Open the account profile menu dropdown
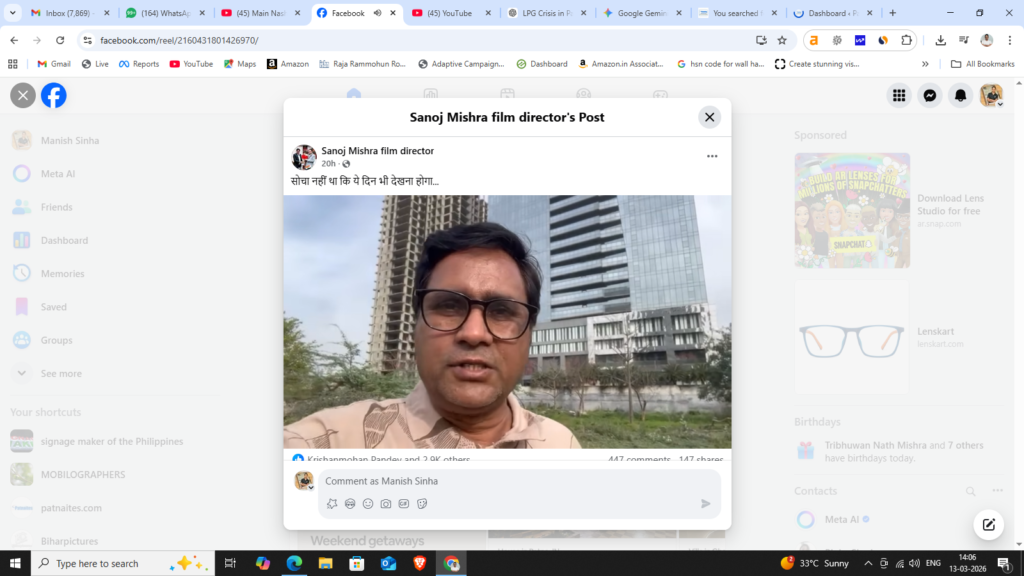This screenshot has width=1024, height=576. (991, 95)
